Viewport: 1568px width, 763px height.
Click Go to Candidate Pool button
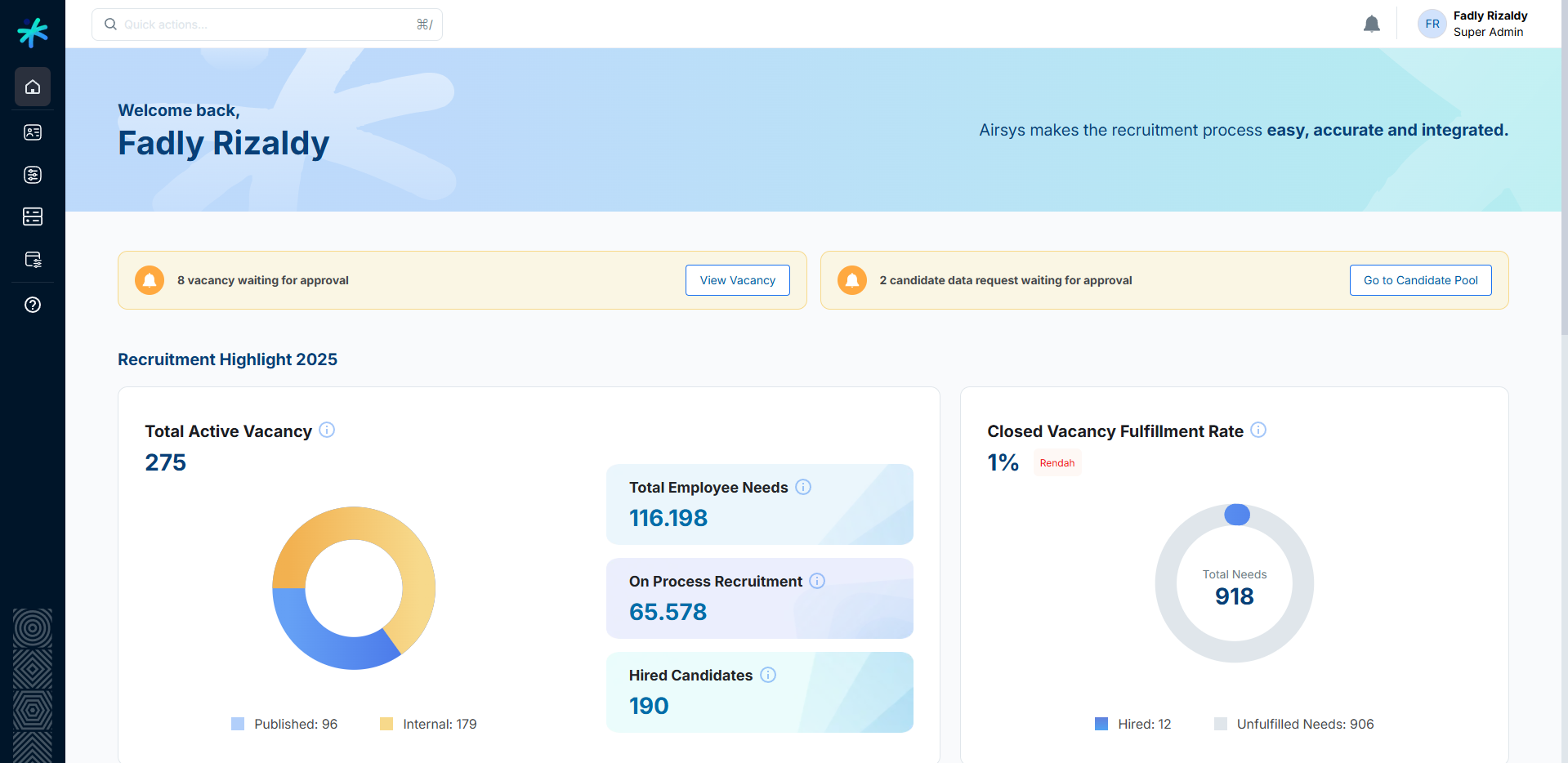click(x=1420, y=280)
